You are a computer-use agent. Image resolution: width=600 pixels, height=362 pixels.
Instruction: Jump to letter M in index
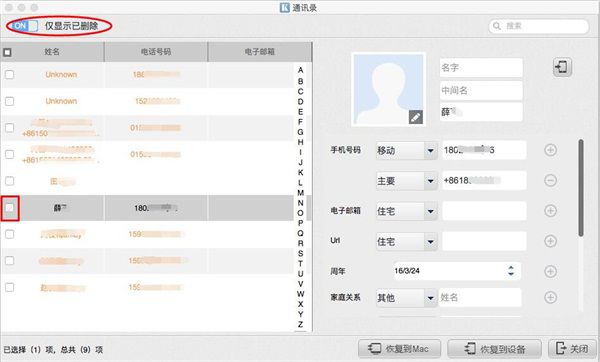click(x=300, y=192)
